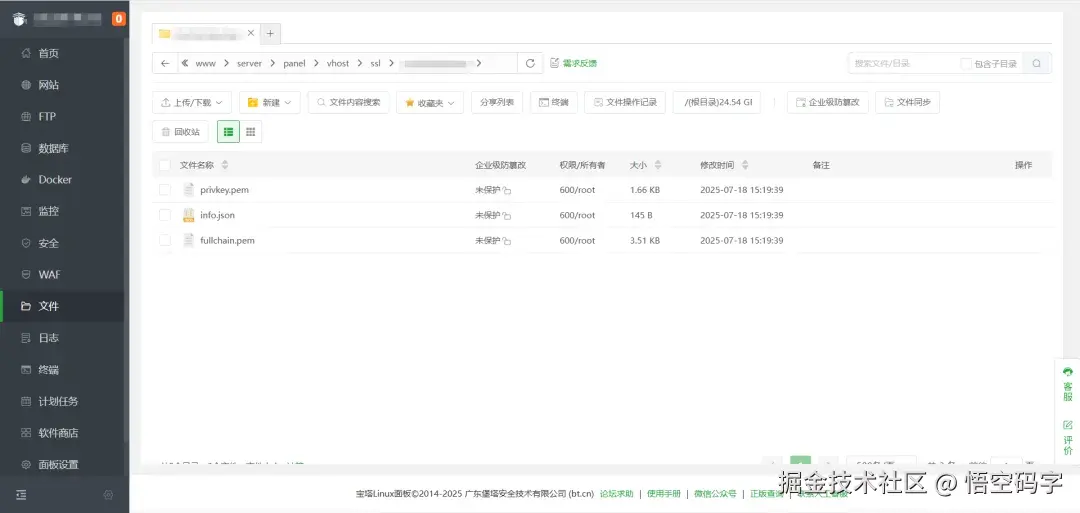The width and height of the screenshot is (1080, 513).
Task: Click the 文件操作记录 button
Action: point(625,103)
